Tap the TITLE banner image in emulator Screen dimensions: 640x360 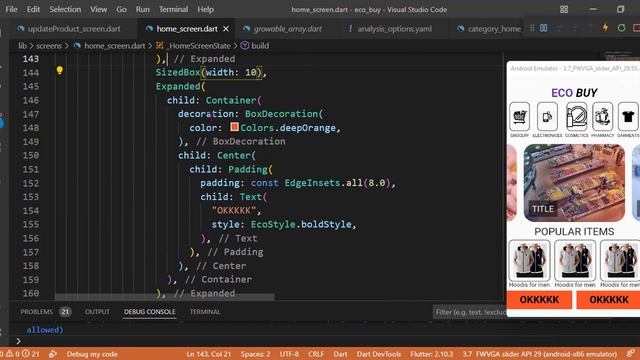[x=574, y=183]
